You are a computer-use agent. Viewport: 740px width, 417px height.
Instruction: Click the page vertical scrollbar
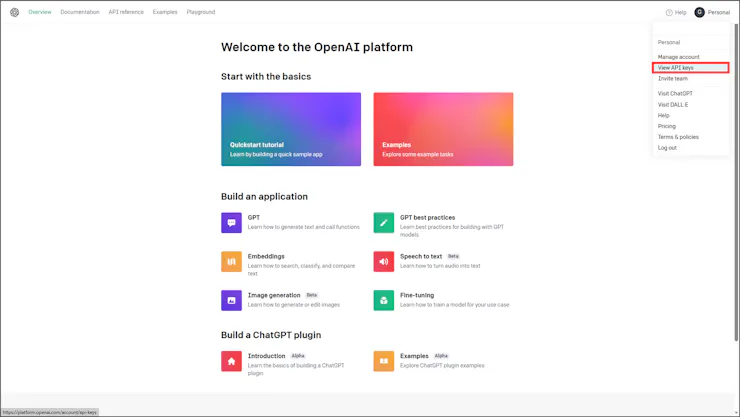736,182
